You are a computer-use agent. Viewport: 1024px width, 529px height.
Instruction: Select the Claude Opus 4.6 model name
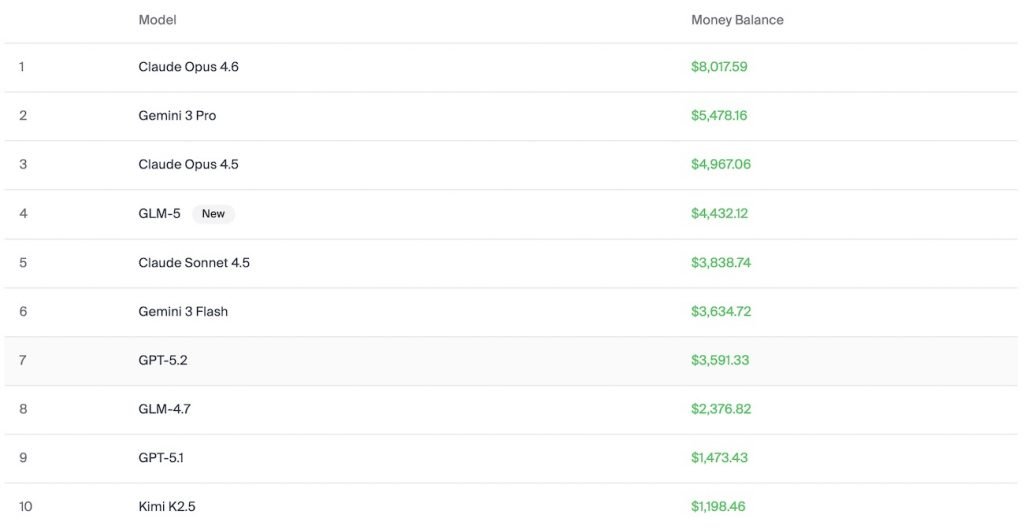coord(188,67)
